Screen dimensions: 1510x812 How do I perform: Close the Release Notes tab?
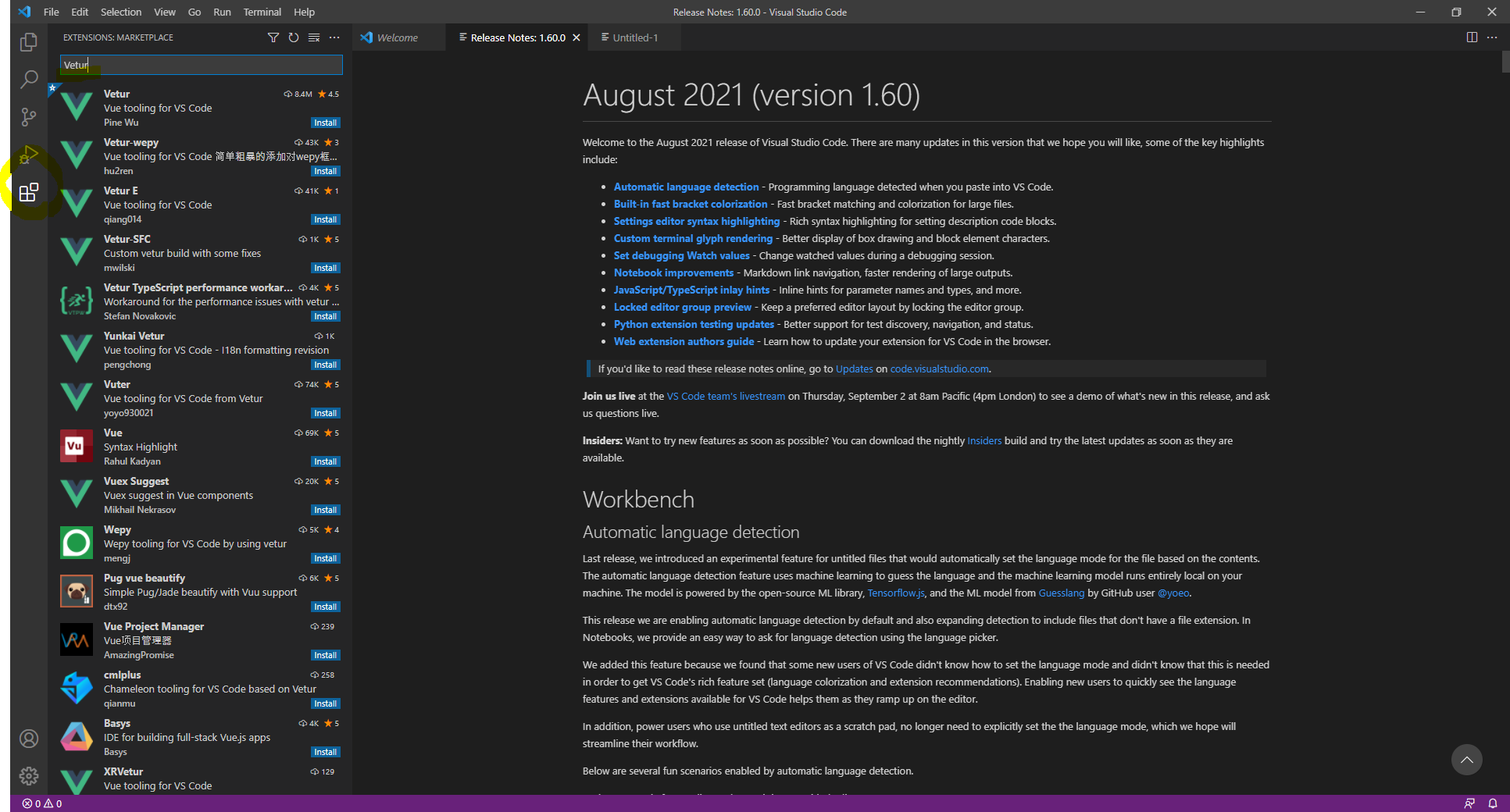pyautogui.click(x=577, y=37)
